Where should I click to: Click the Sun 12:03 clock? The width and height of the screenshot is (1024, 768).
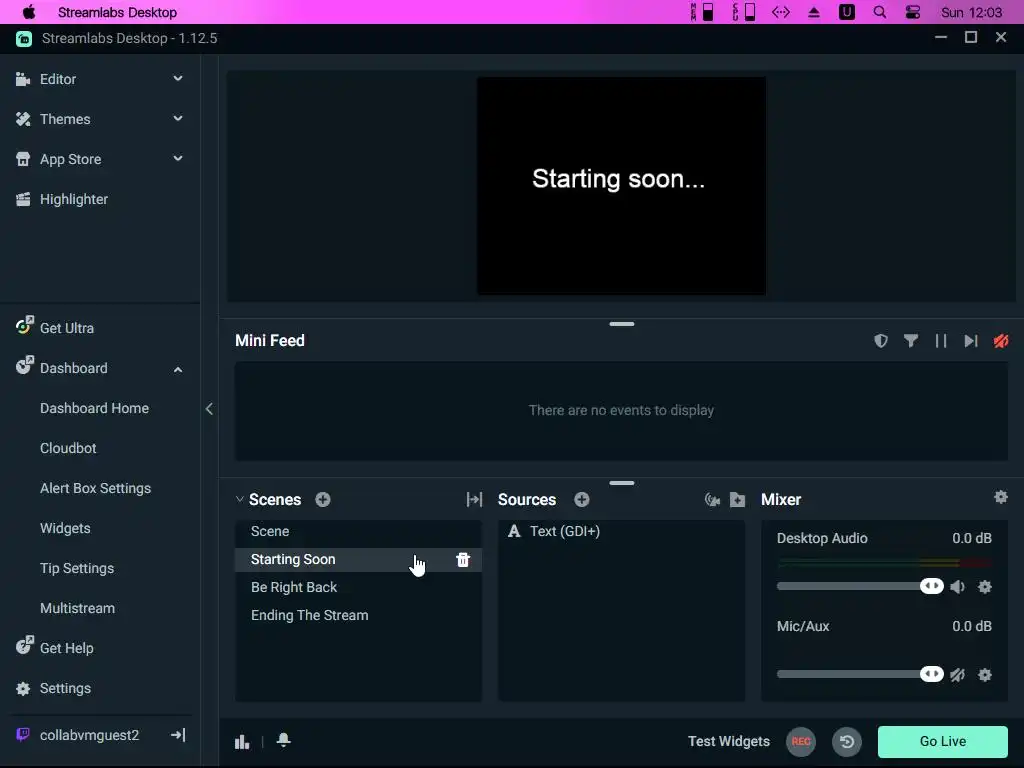(x=971, y=12)
